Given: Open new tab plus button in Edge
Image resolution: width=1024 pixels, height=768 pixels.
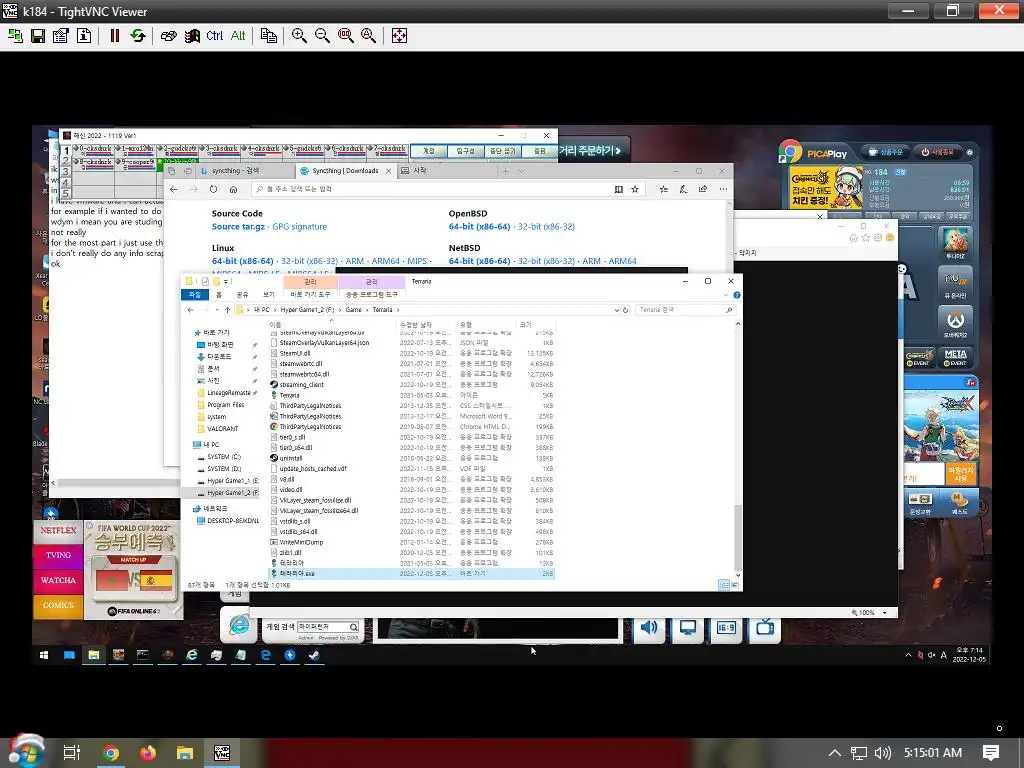Looking at the screenshot, I should tap(505, 171).
